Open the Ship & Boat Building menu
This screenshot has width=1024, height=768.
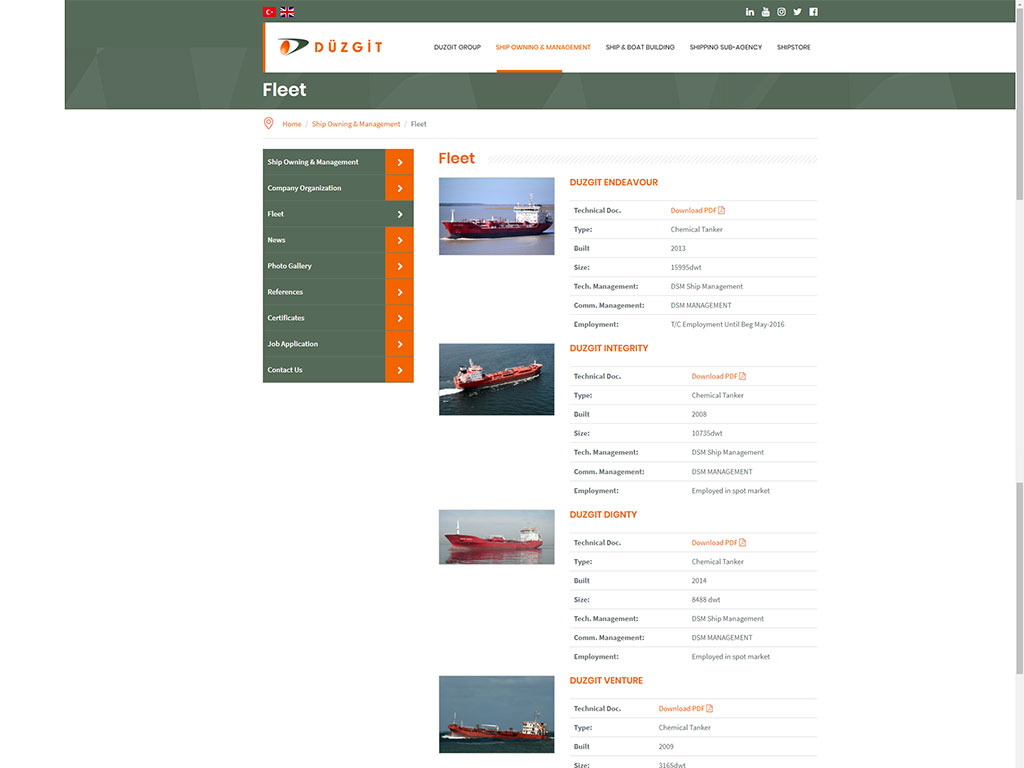[640, 47]
